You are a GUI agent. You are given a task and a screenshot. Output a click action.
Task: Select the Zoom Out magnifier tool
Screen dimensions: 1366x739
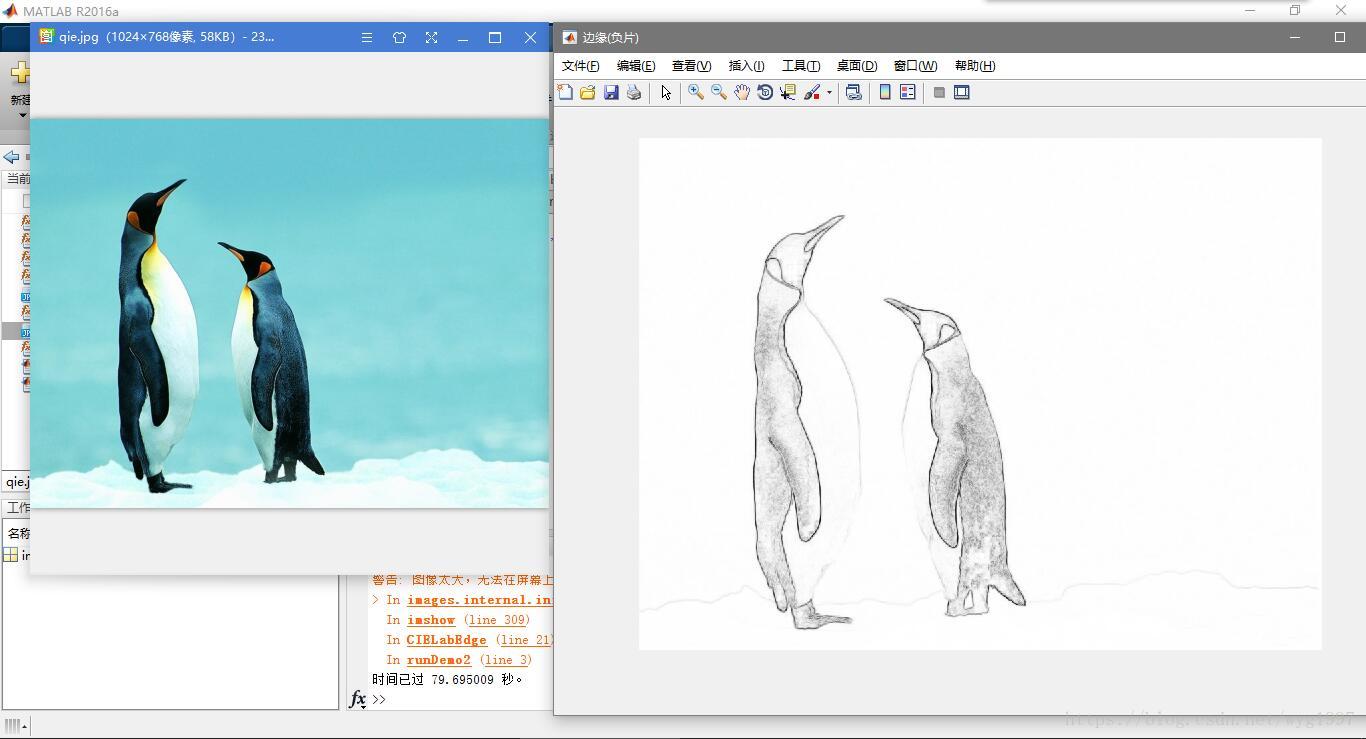point(718,92)
